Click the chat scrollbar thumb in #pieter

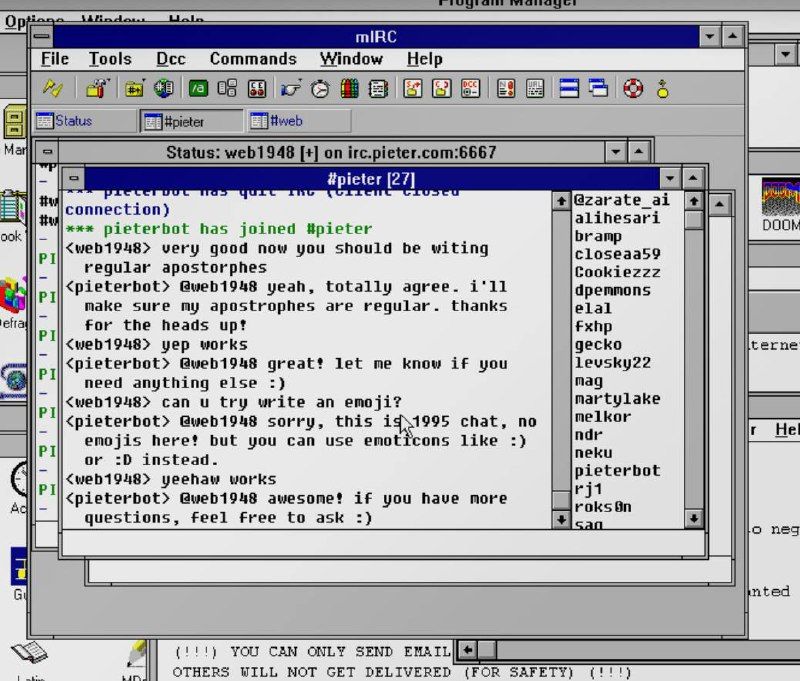561,500
